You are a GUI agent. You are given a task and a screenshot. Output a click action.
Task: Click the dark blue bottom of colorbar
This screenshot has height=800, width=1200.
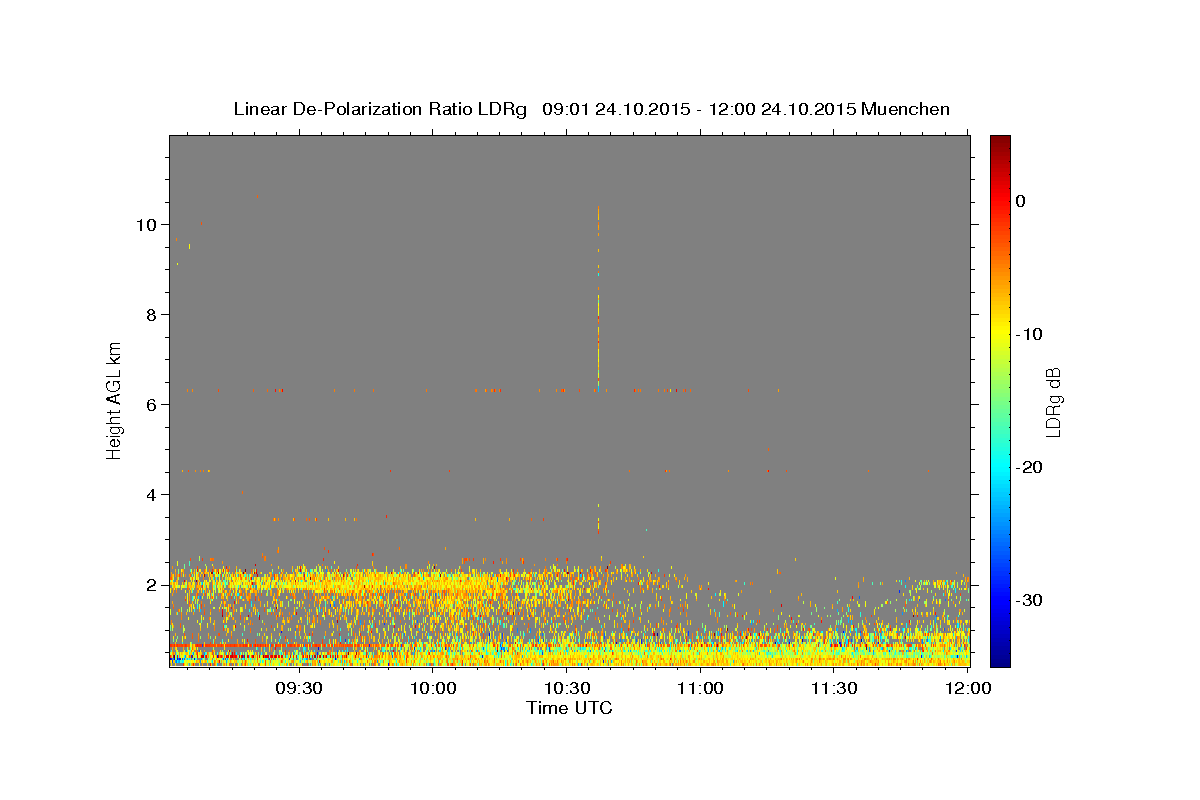click(1000, 658)
